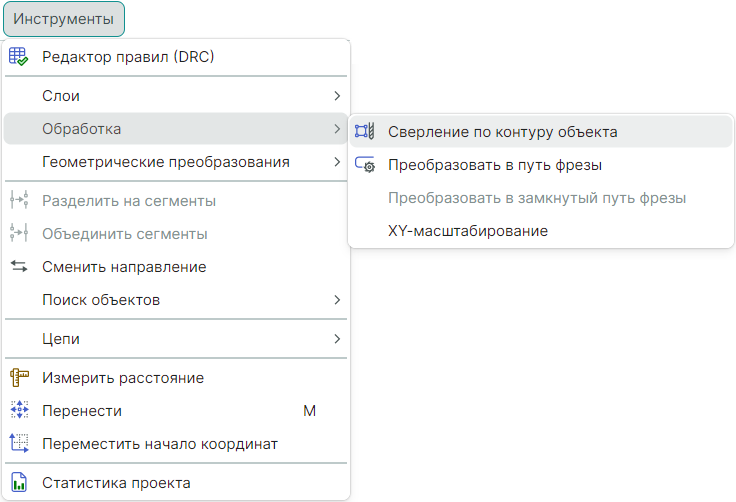Expand the Геометрические преобразования submenu arrow
The width and height of the screenshot is (736, 502).
(337, 162)
